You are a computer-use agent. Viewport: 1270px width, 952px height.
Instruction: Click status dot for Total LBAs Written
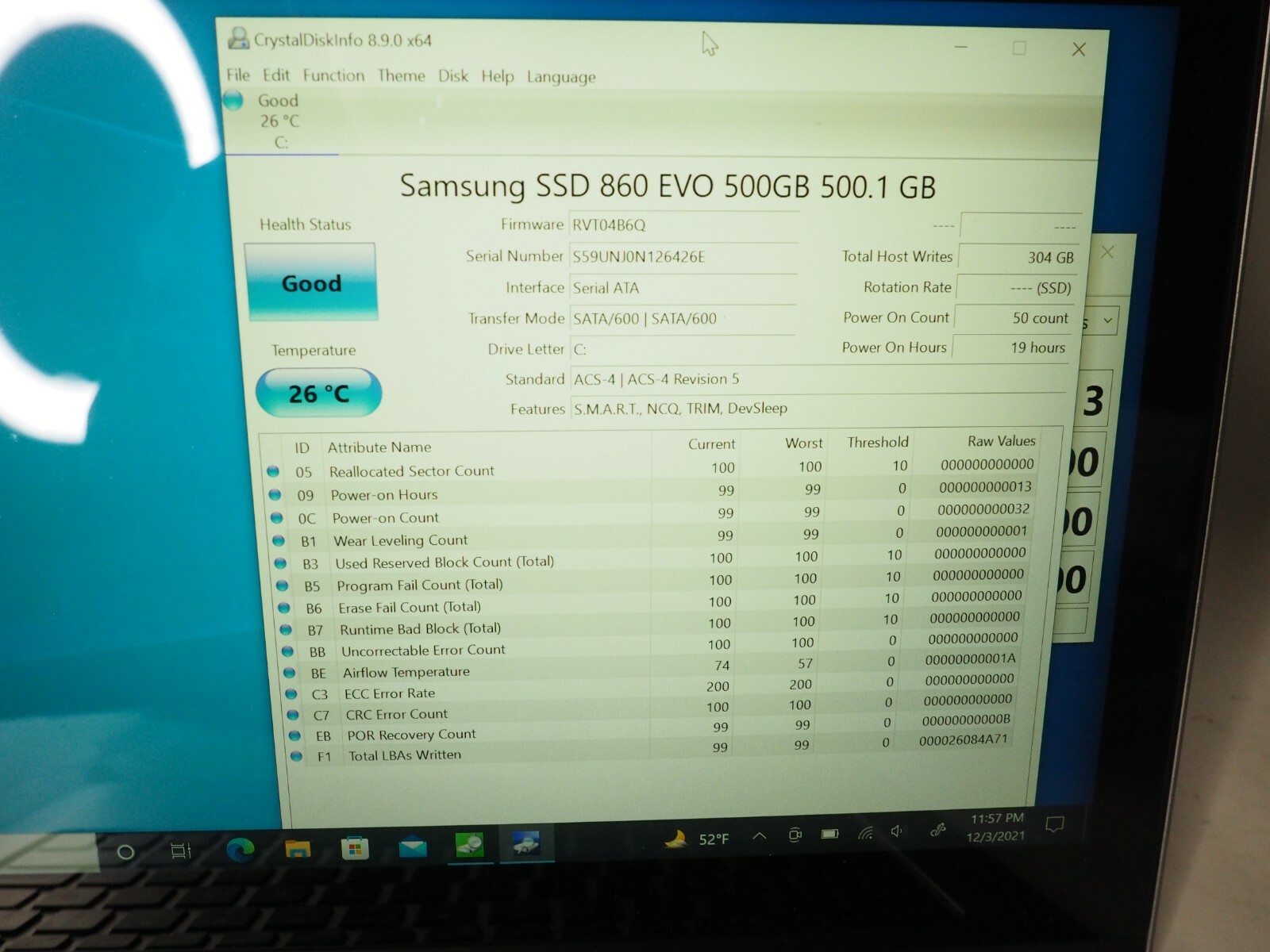[296, 756]
